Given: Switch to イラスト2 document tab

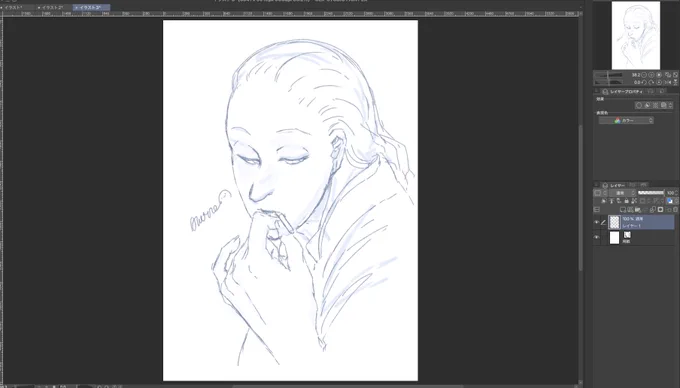Looking at the screenshot, I should tap(53, 7).
